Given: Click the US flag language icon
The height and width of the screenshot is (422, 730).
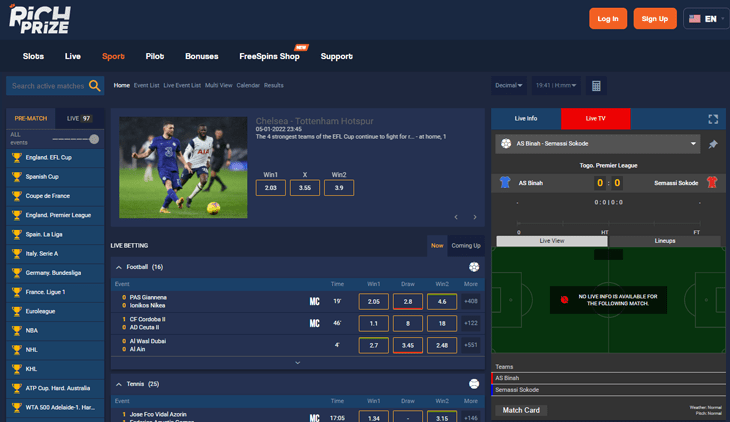Looking at the screenshot, I should (695, 19).
